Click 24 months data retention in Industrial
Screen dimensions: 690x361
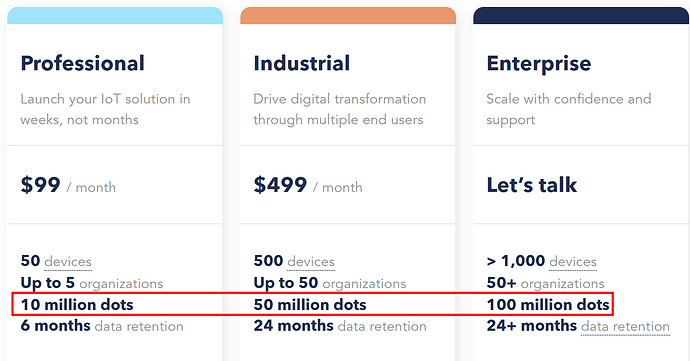coord(340,326)
